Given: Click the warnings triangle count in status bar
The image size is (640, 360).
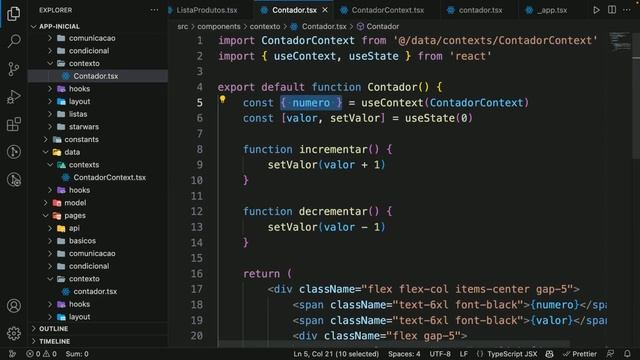Looking at the screenshot, I should [50, 354].
